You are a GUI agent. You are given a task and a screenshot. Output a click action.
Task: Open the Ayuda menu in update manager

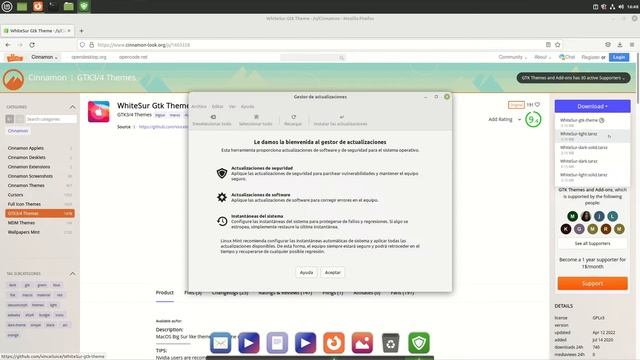pyautogui.click(x=247, y=107)
